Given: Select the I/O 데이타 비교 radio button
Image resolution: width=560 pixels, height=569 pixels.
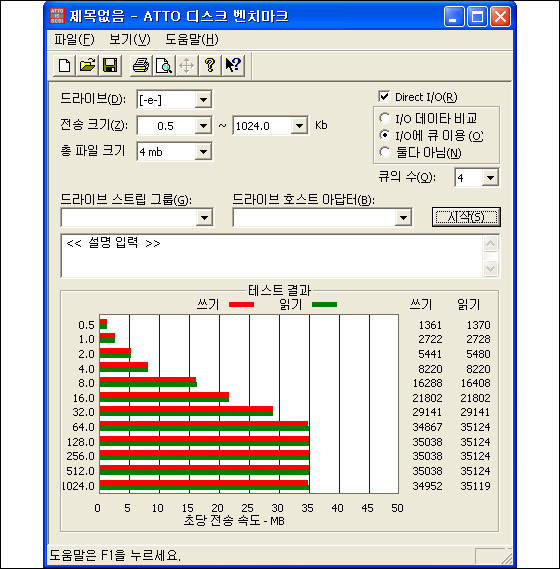Looking at the screenshot, I should click(x=384, y=118).
